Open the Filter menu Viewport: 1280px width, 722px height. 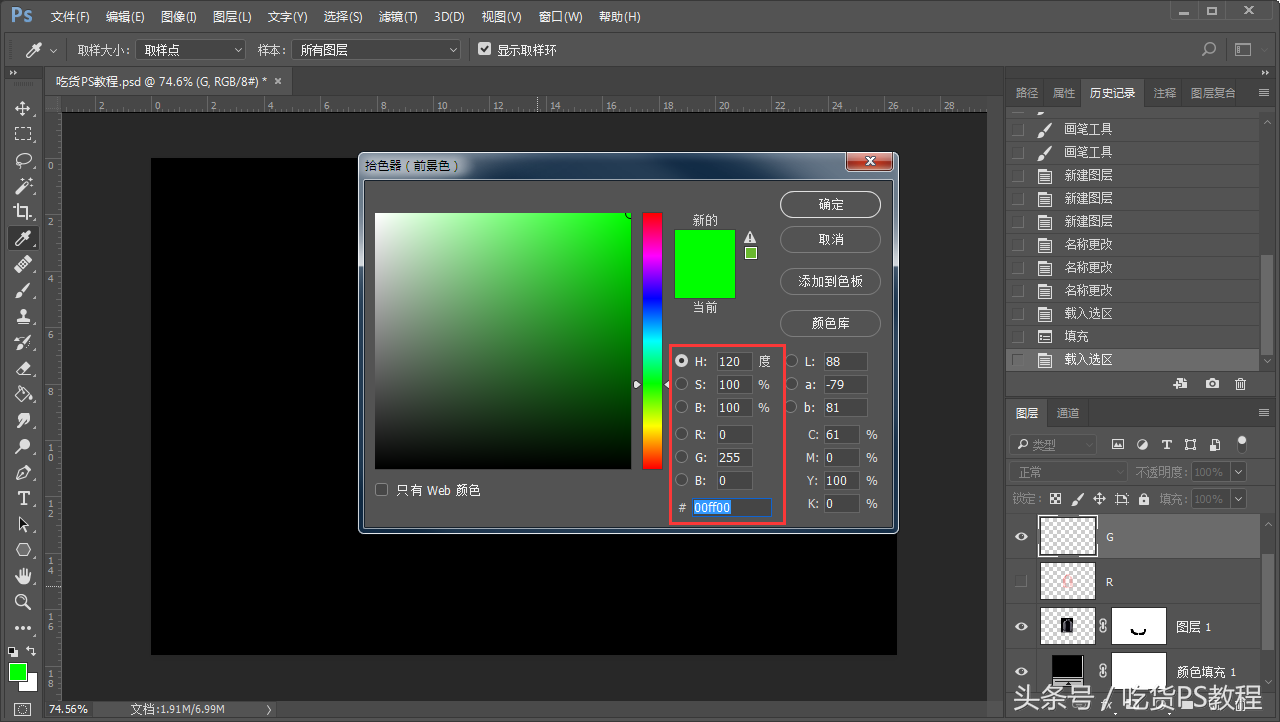398,17
